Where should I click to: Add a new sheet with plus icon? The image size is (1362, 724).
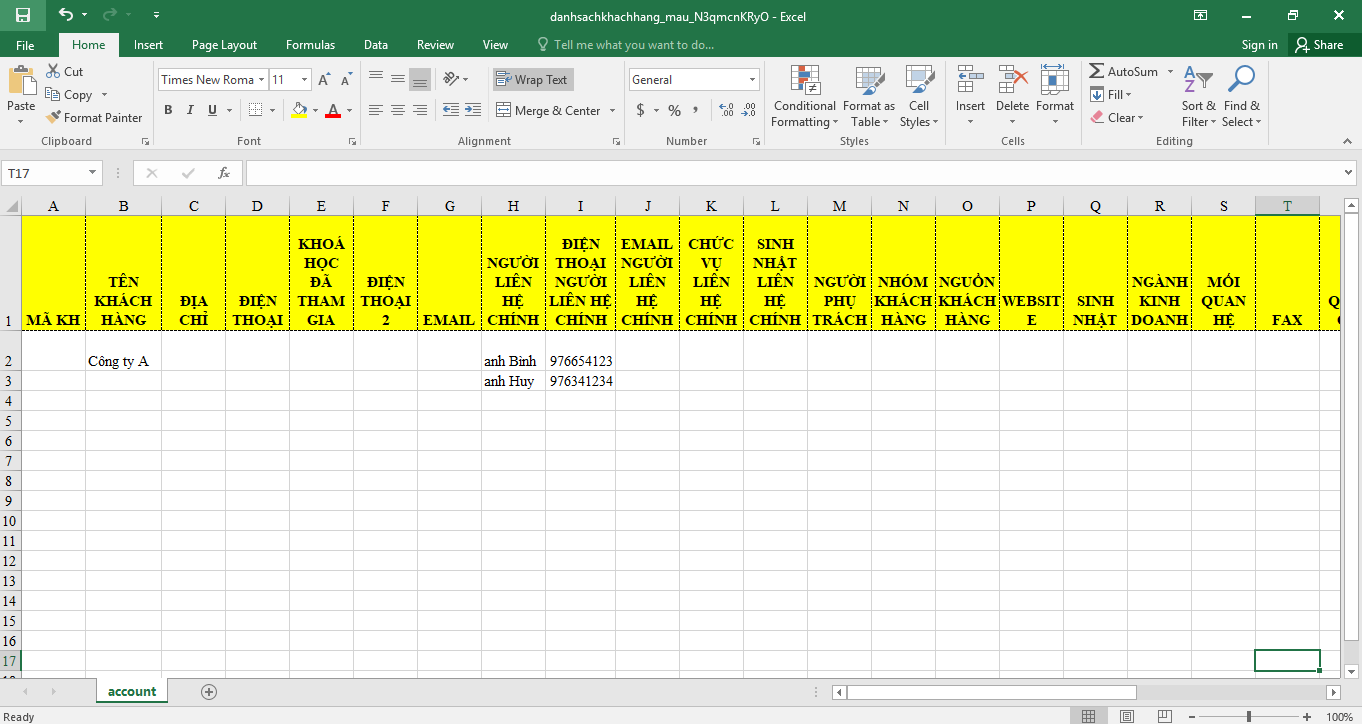click(x=209, y=692)
